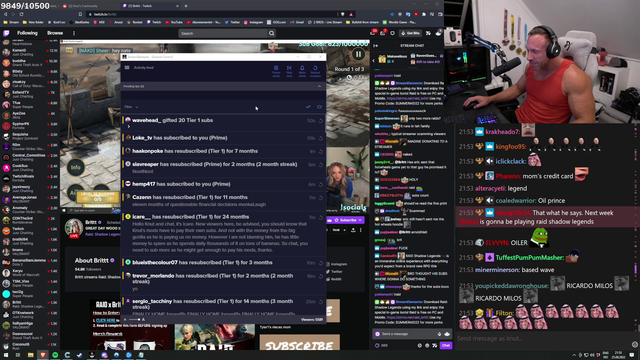Open the channel options three-dot menu under Subscribe
640x360 pixels.
(360, 230)
